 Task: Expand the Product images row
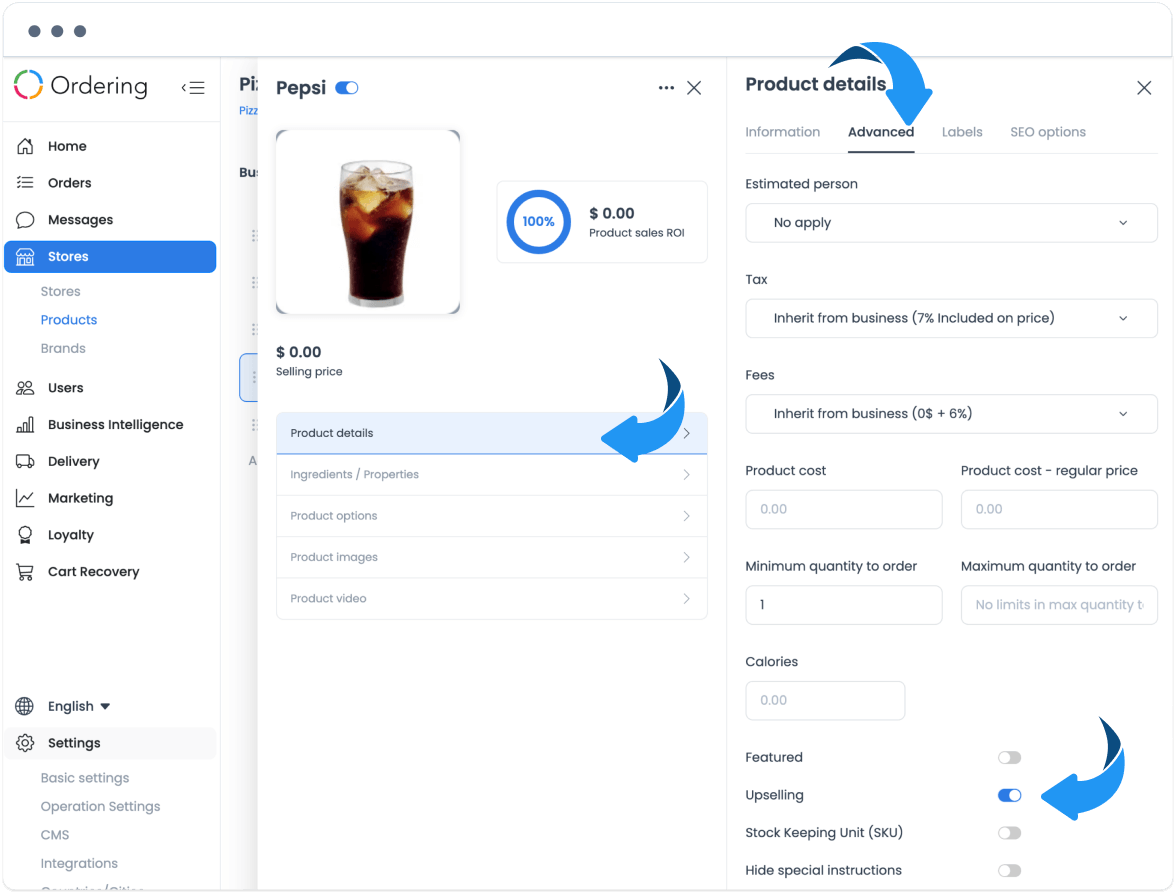[491, 557]
